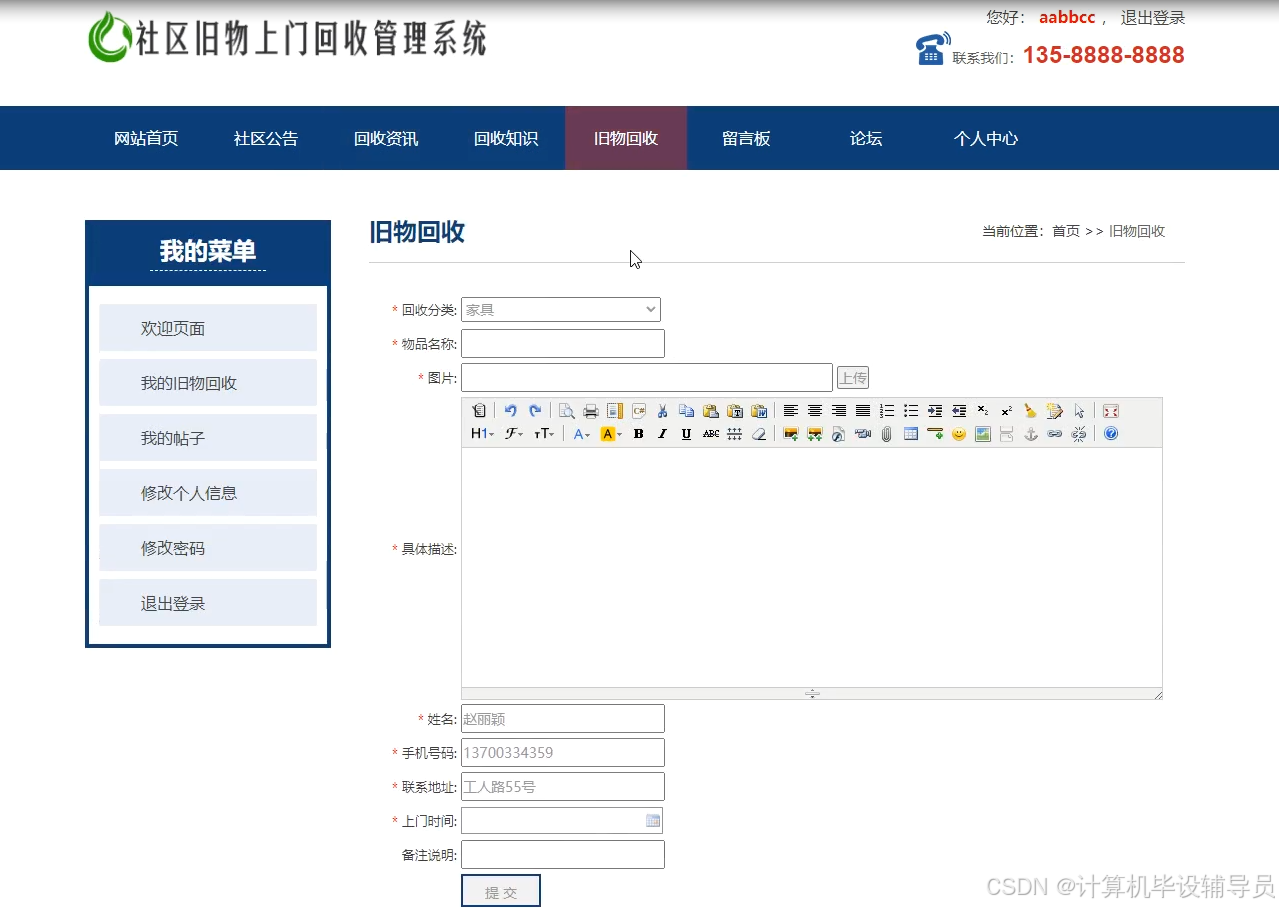This screenshot has width=1279, height=908.
Task: Insert a bulleted list
Action: point(911,411)
